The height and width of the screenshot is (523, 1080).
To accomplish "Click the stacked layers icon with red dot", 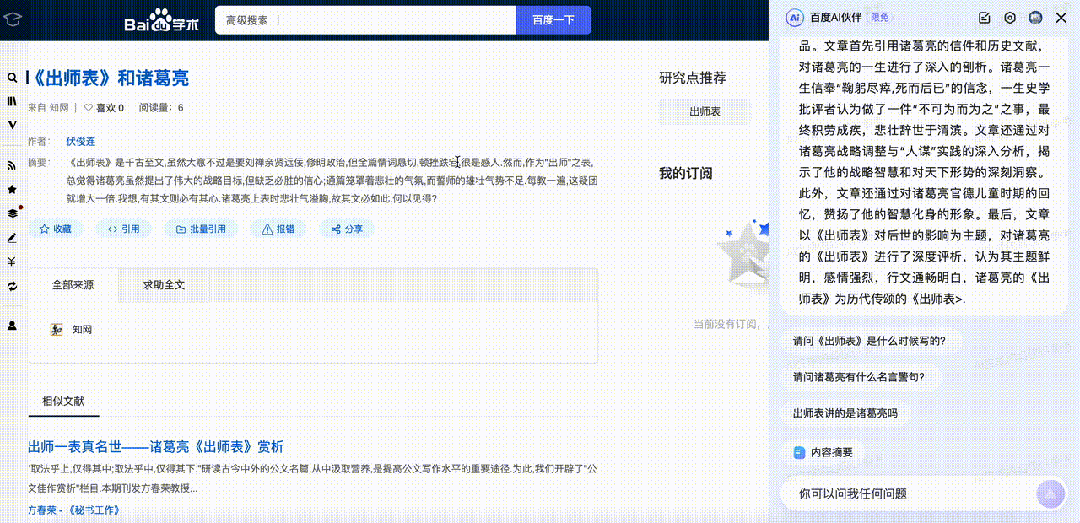I will pyautogui.click(x=12, y=213).
